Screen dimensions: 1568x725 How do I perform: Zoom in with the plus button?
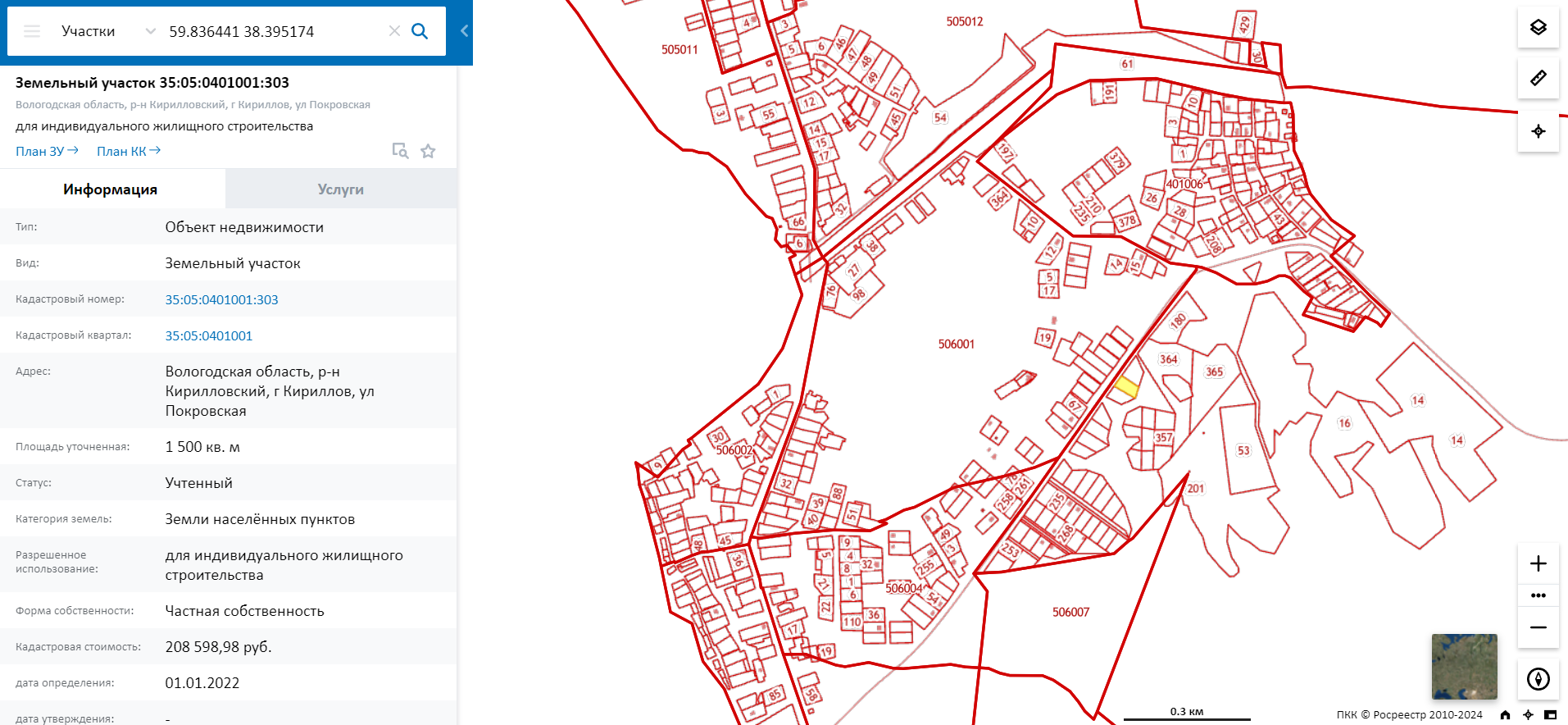click(x=1538, y=563)
